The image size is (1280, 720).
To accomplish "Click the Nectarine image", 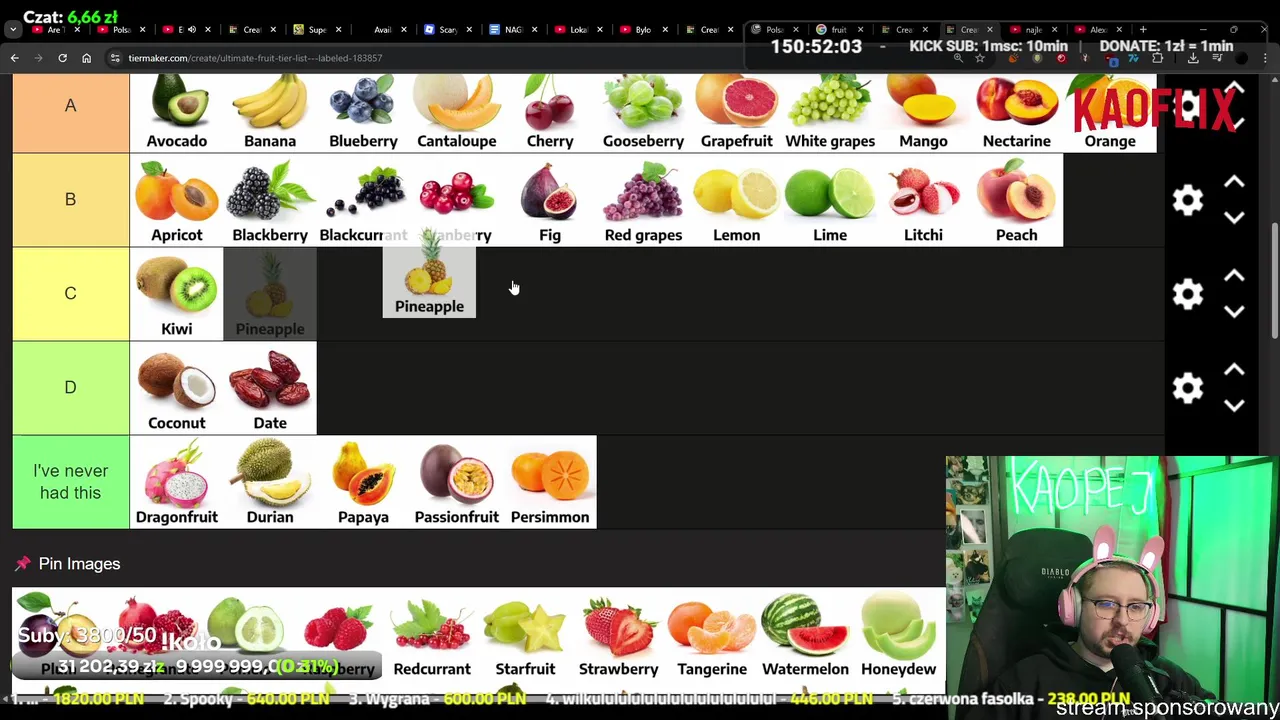I will [1016, 113].
